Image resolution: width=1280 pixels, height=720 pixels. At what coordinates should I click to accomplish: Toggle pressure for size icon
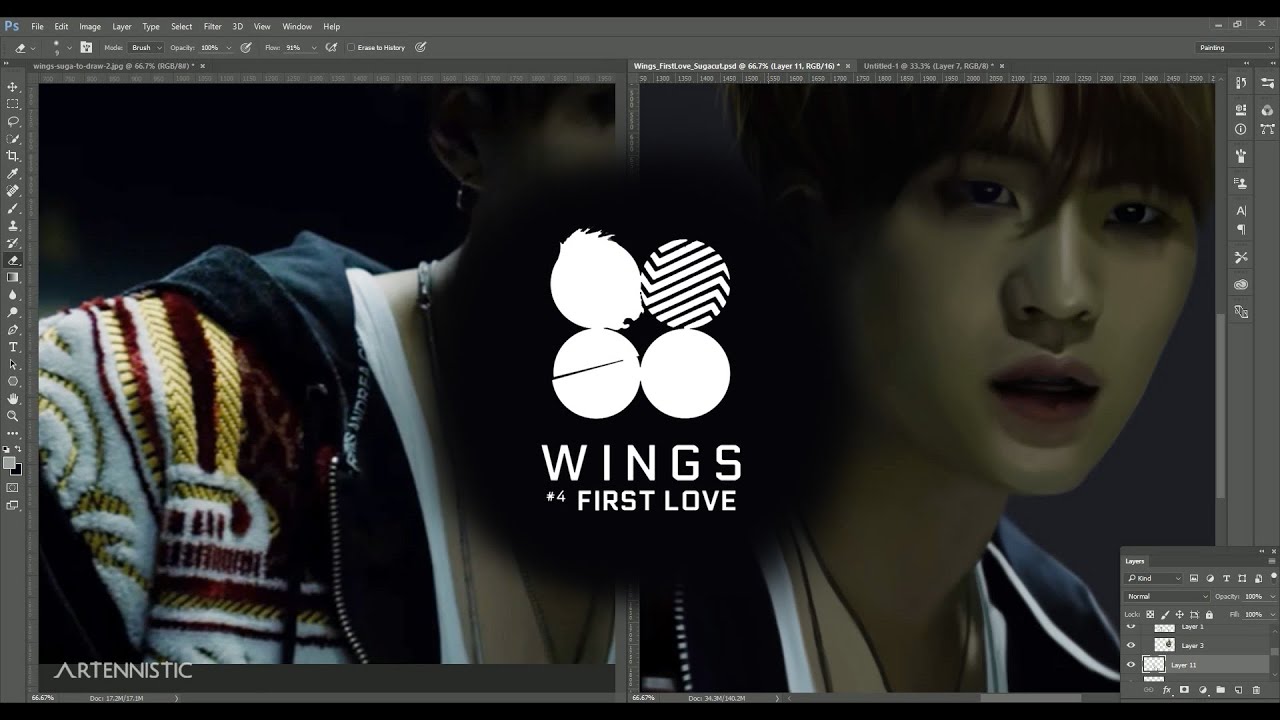click(x=421, y=47)
